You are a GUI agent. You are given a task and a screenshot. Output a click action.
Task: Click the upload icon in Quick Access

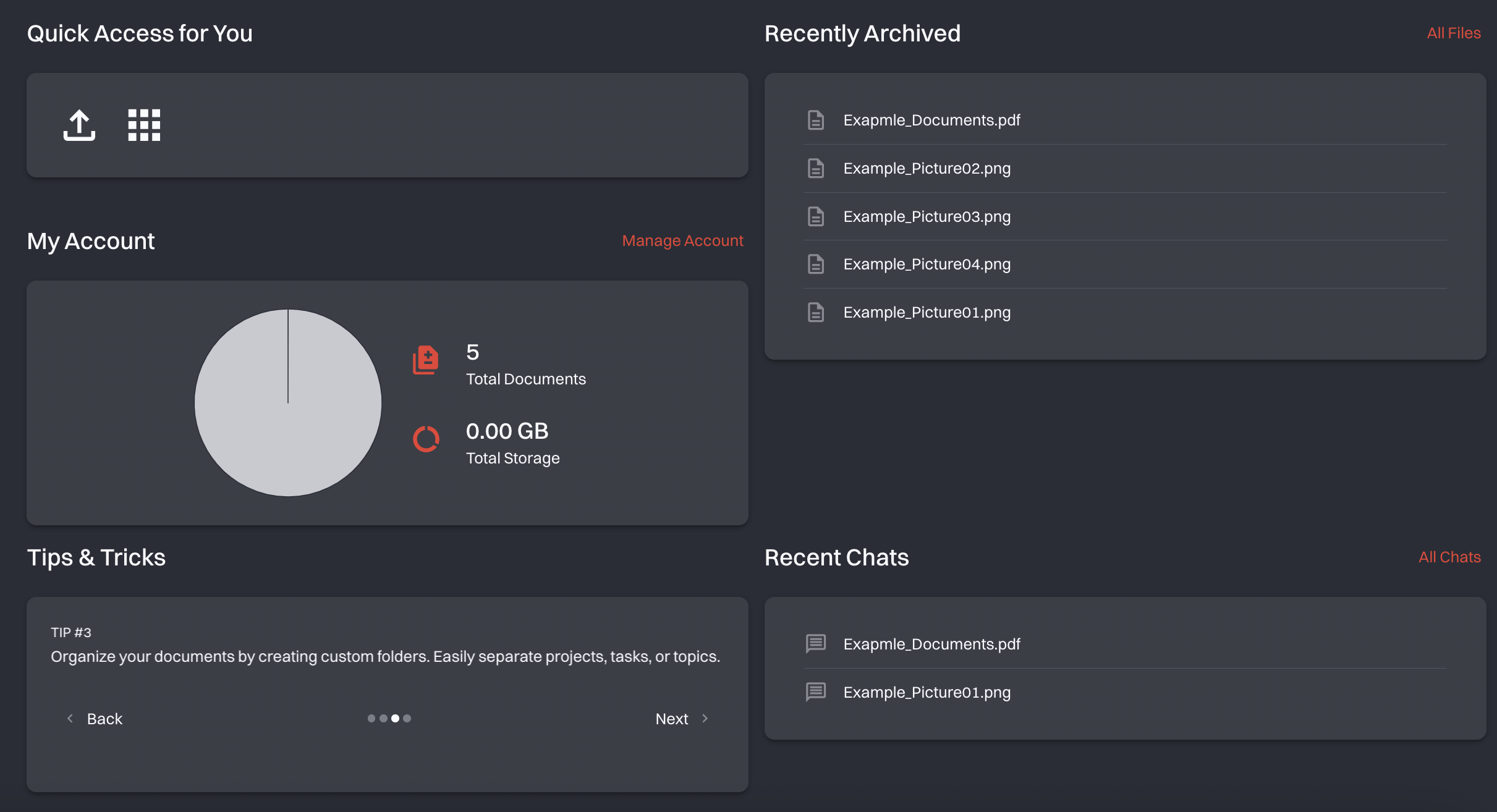click(78, 124)
